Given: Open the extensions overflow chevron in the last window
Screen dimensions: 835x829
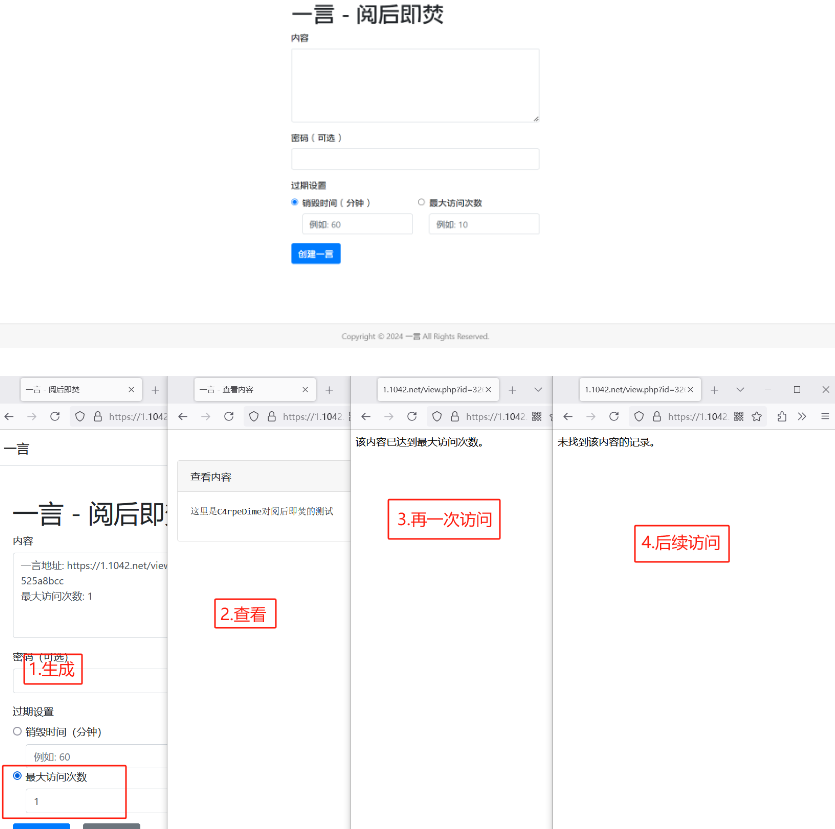Looking at the screenshot, I should click(x=800, y=417).
